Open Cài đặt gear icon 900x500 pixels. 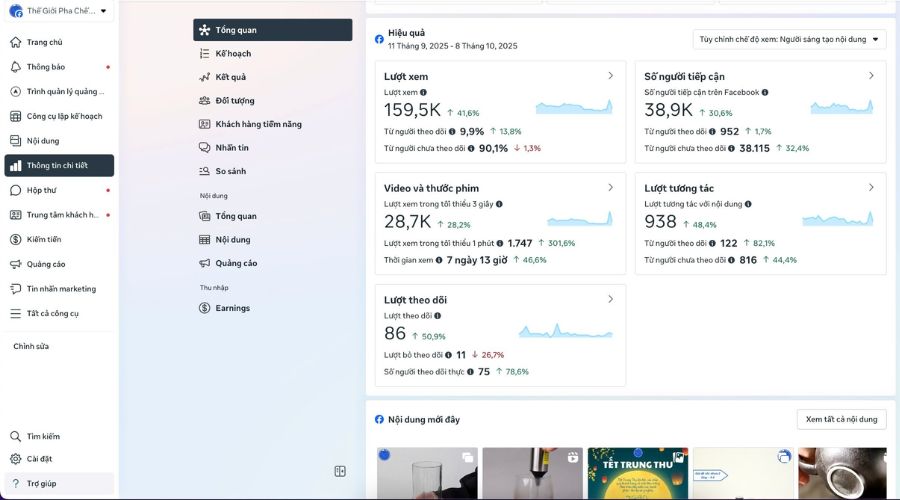pyautogui.click(x=15, y=459)
